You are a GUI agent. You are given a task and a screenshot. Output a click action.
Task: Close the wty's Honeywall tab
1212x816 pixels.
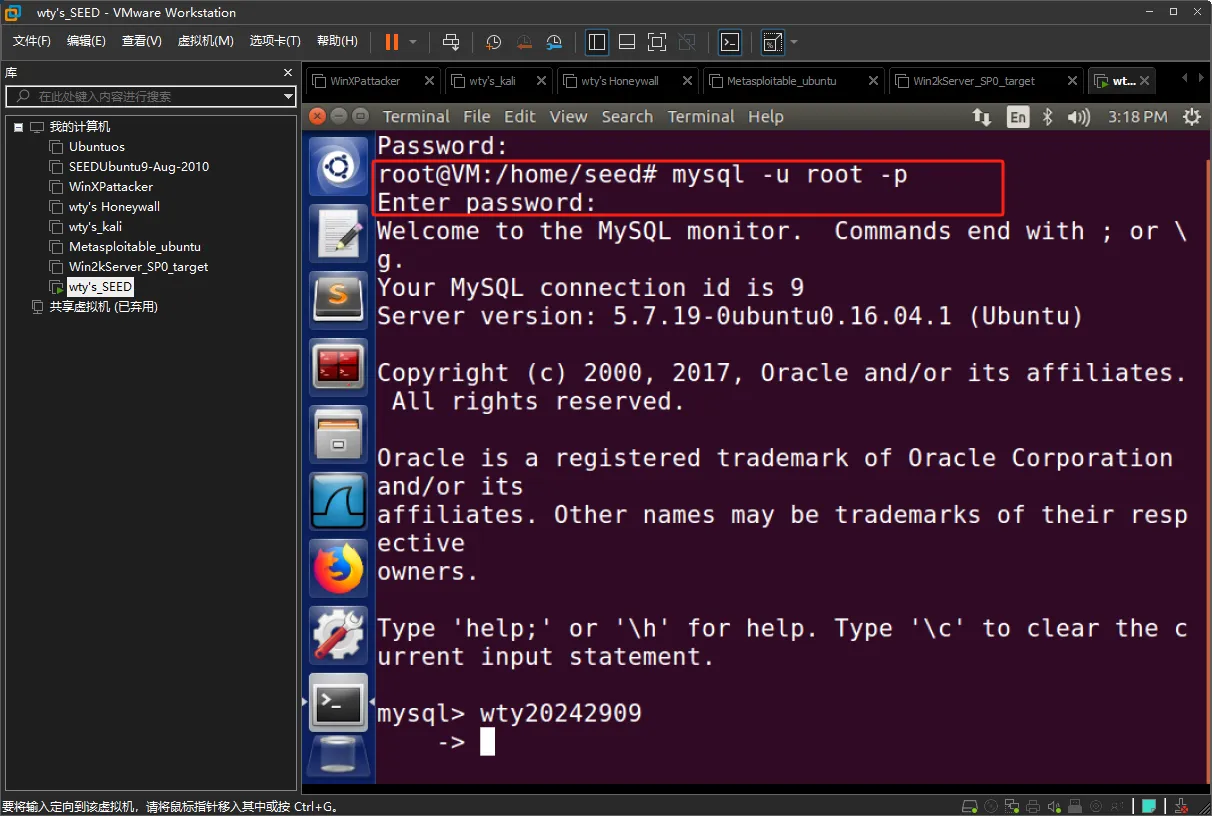click(x=688, y=81)
